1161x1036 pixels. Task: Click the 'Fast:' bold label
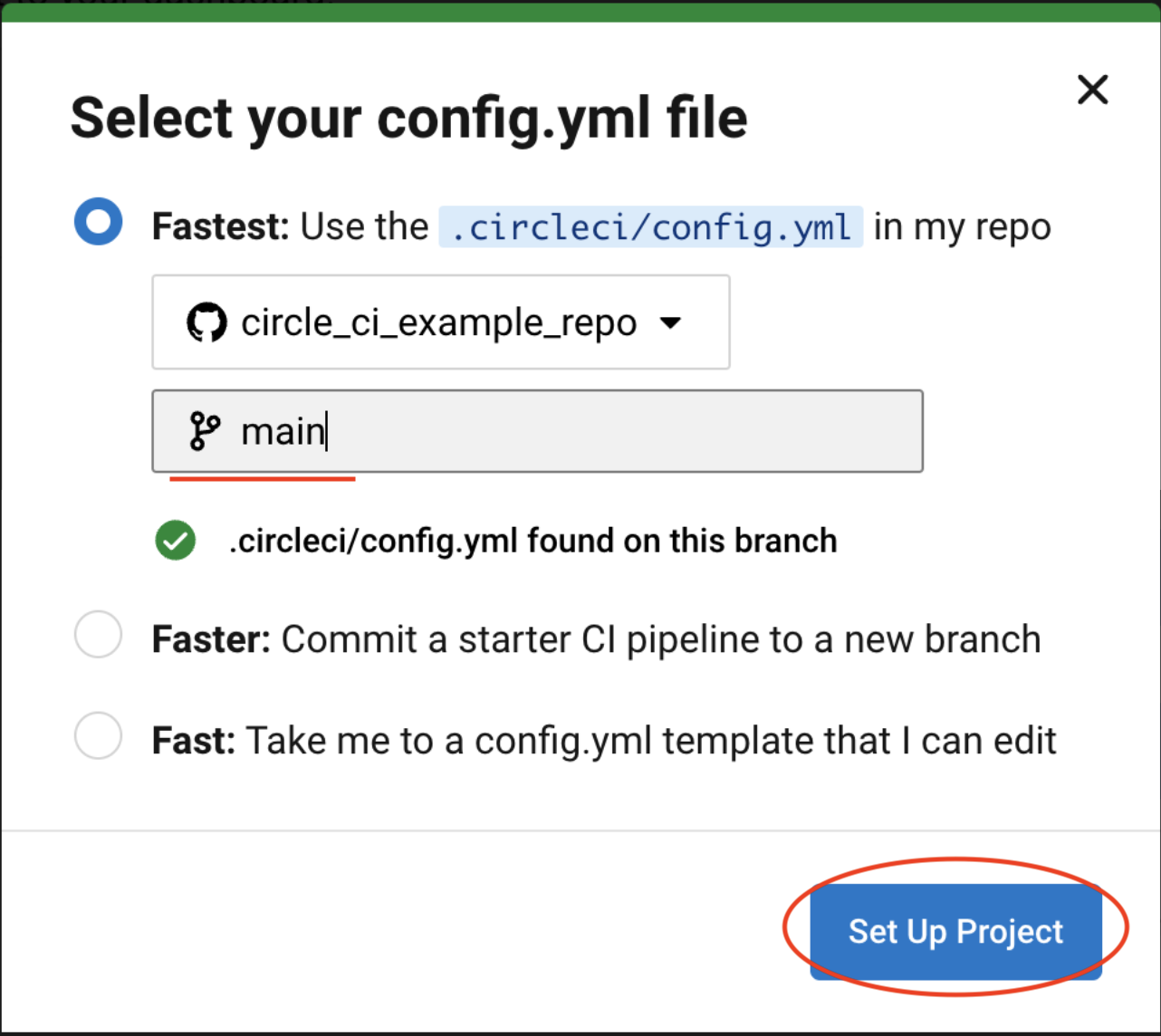click(x=194, y=741)
